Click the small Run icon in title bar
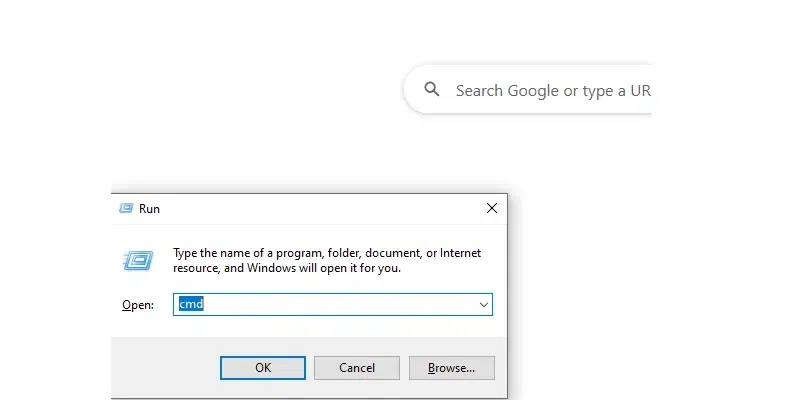800x400 pixels. 126,208
